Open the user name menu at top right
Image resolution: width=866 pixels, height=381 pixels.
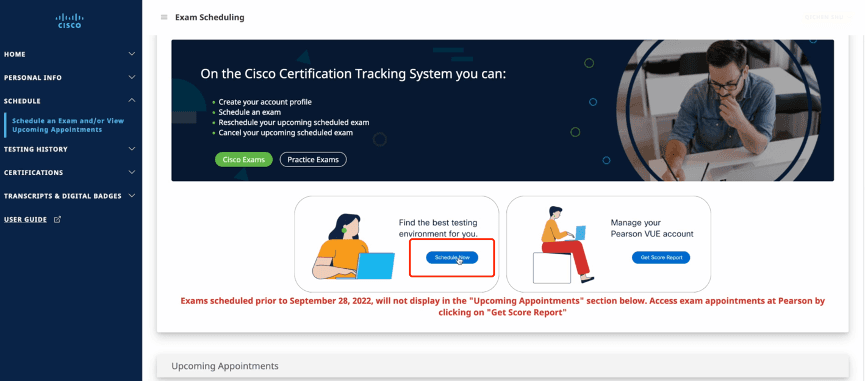pos(827,17)
